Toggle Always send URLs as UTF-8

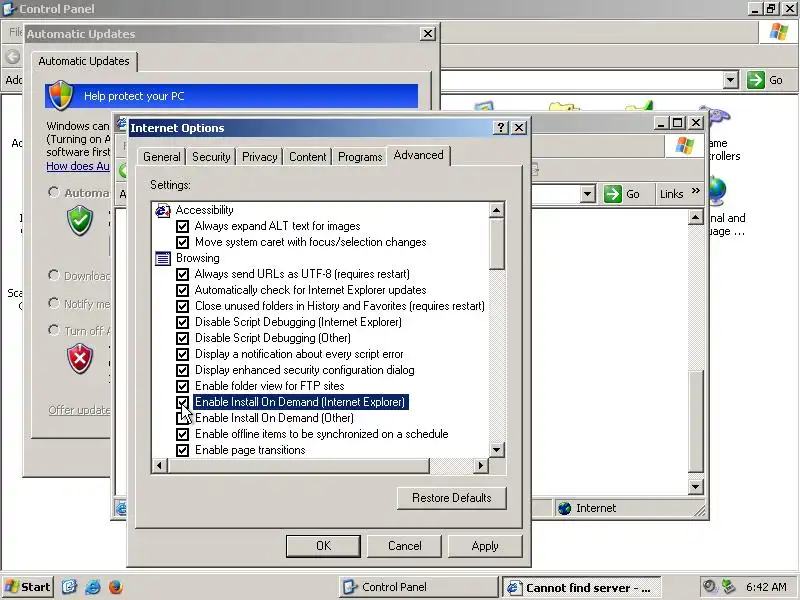182,274
